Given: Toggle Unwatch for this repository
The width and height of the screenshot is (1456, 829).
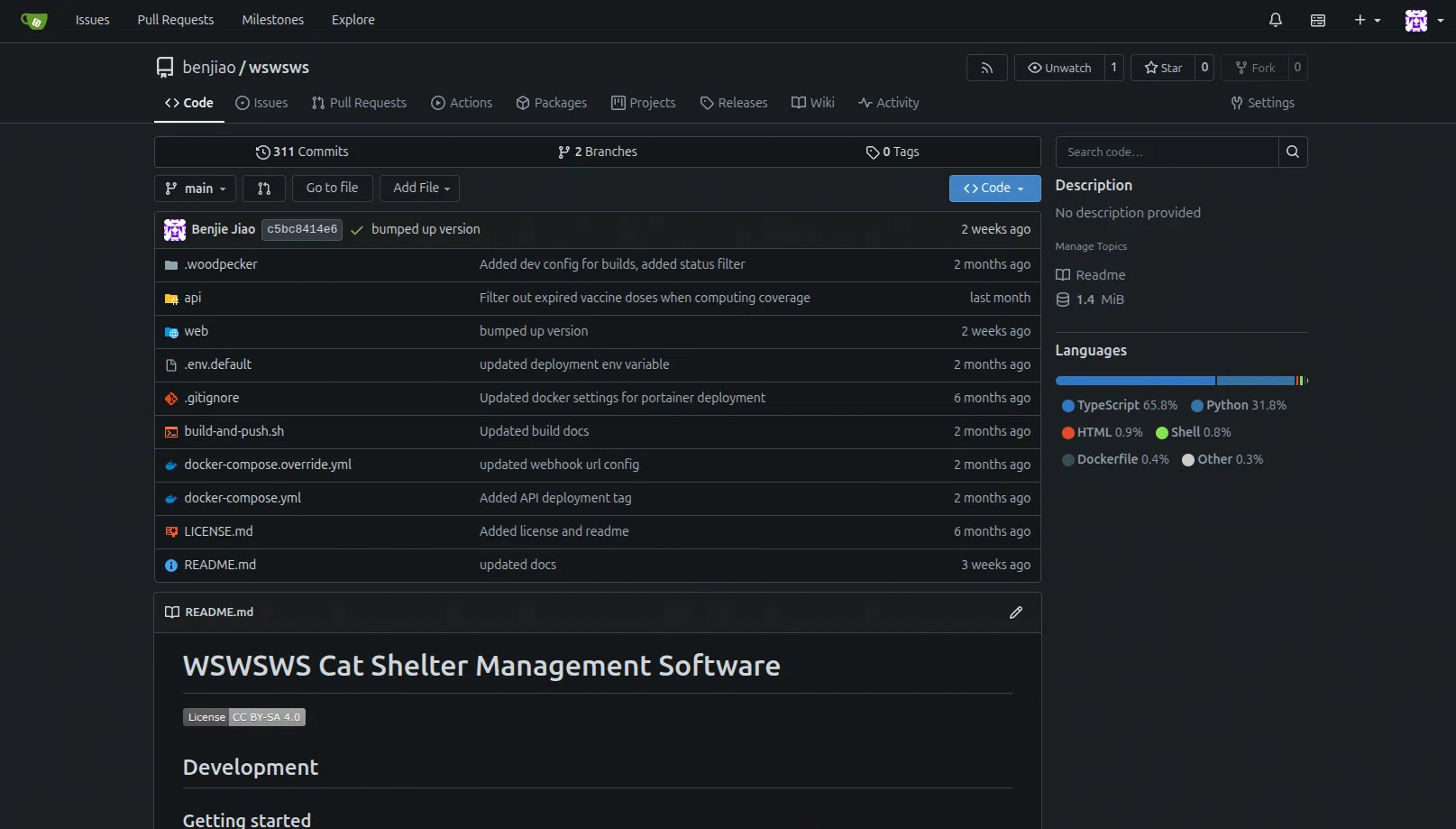Looking at the screenshot, I should [1059, 68].
